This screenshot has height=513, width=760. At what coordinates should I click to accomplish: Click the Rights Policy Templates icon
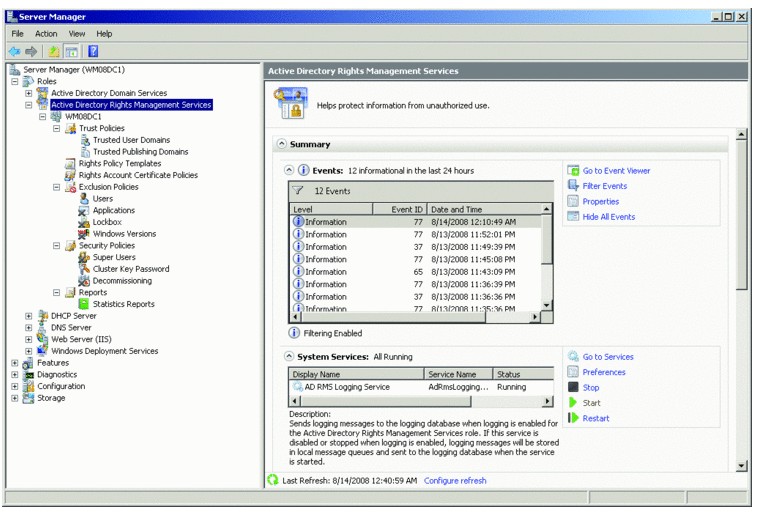71,163
